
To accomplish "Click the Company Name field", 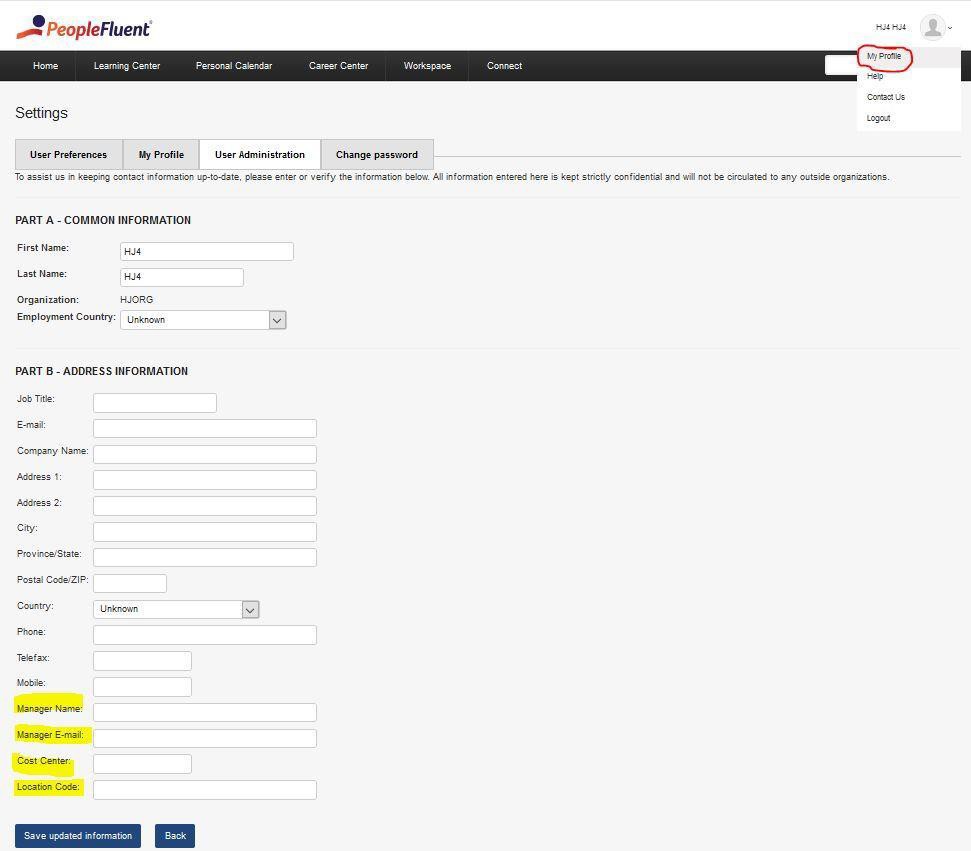I will click(x=205, y=454).
